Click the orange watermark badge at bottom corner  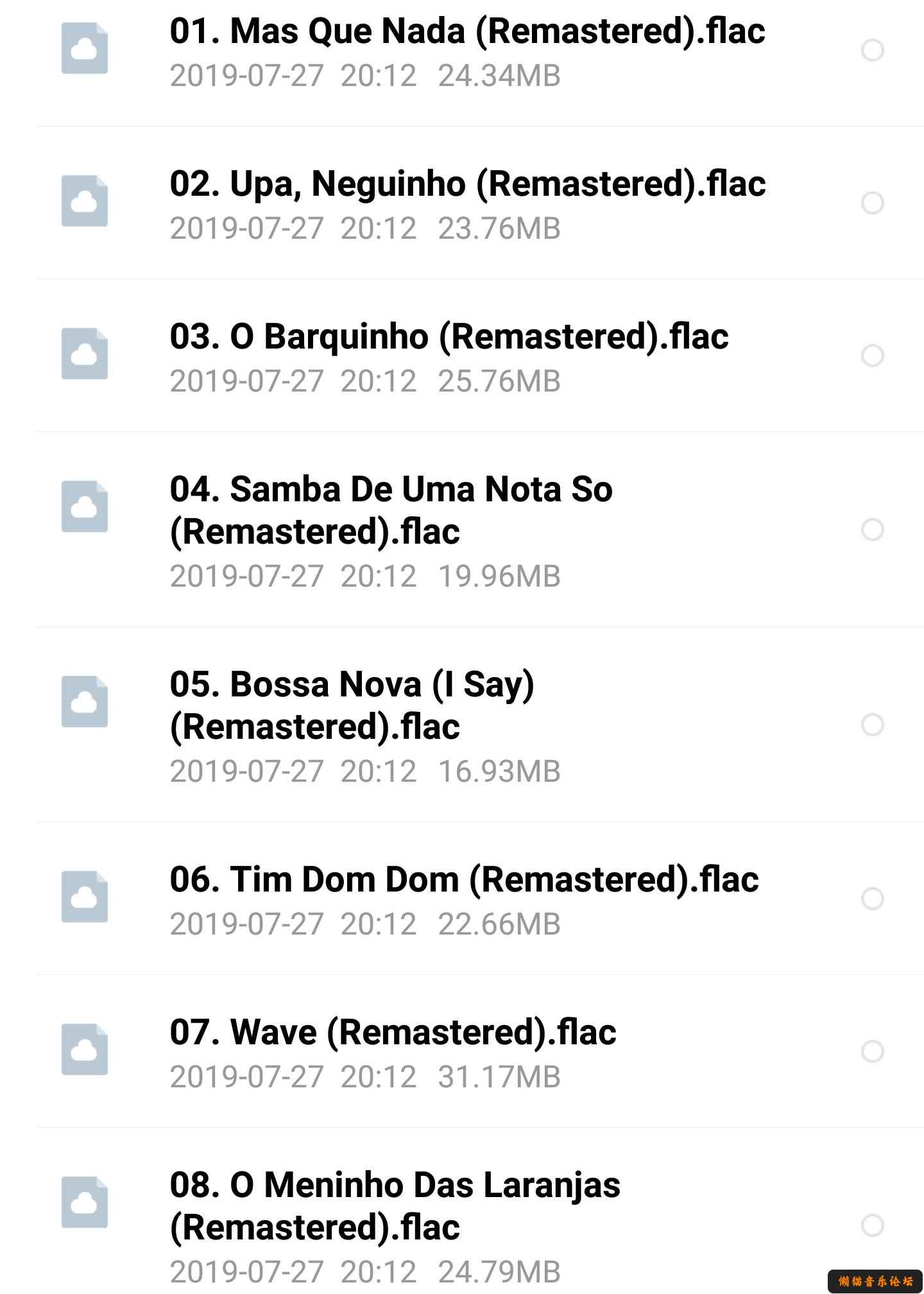pyautogui.click(x=875, y=1281)
